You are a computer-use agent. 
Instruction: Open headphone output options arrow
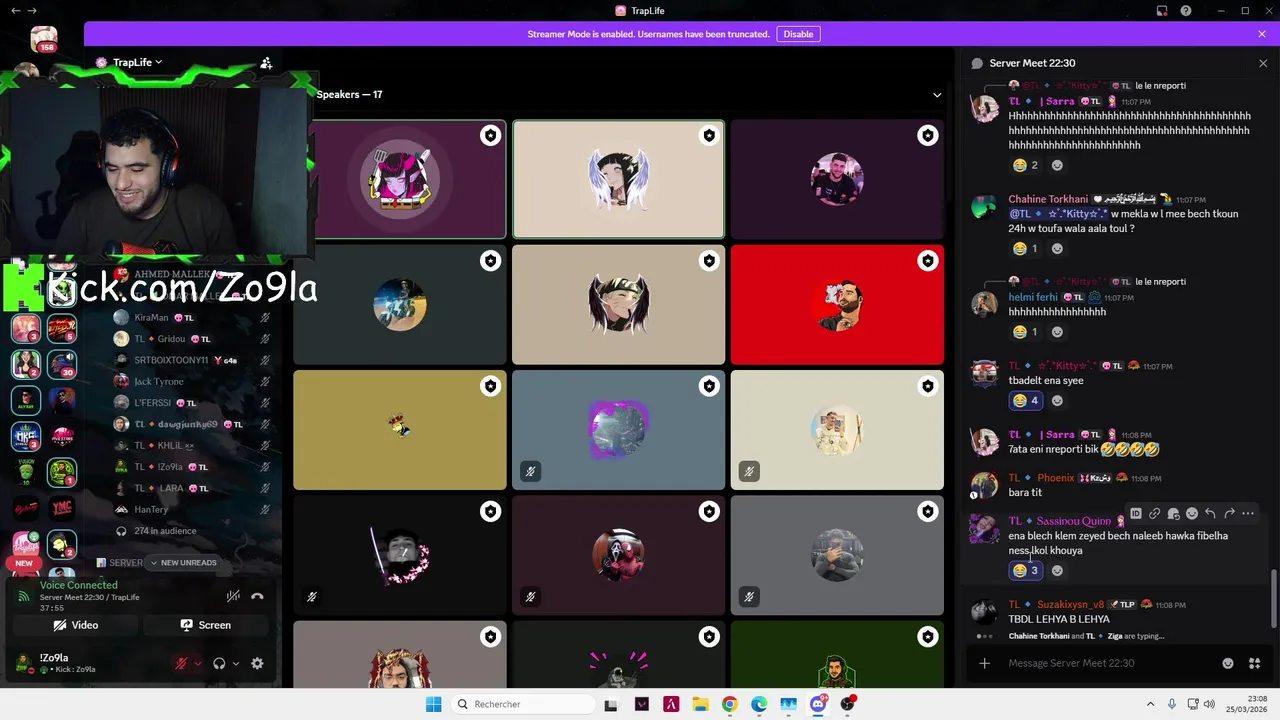236,663
